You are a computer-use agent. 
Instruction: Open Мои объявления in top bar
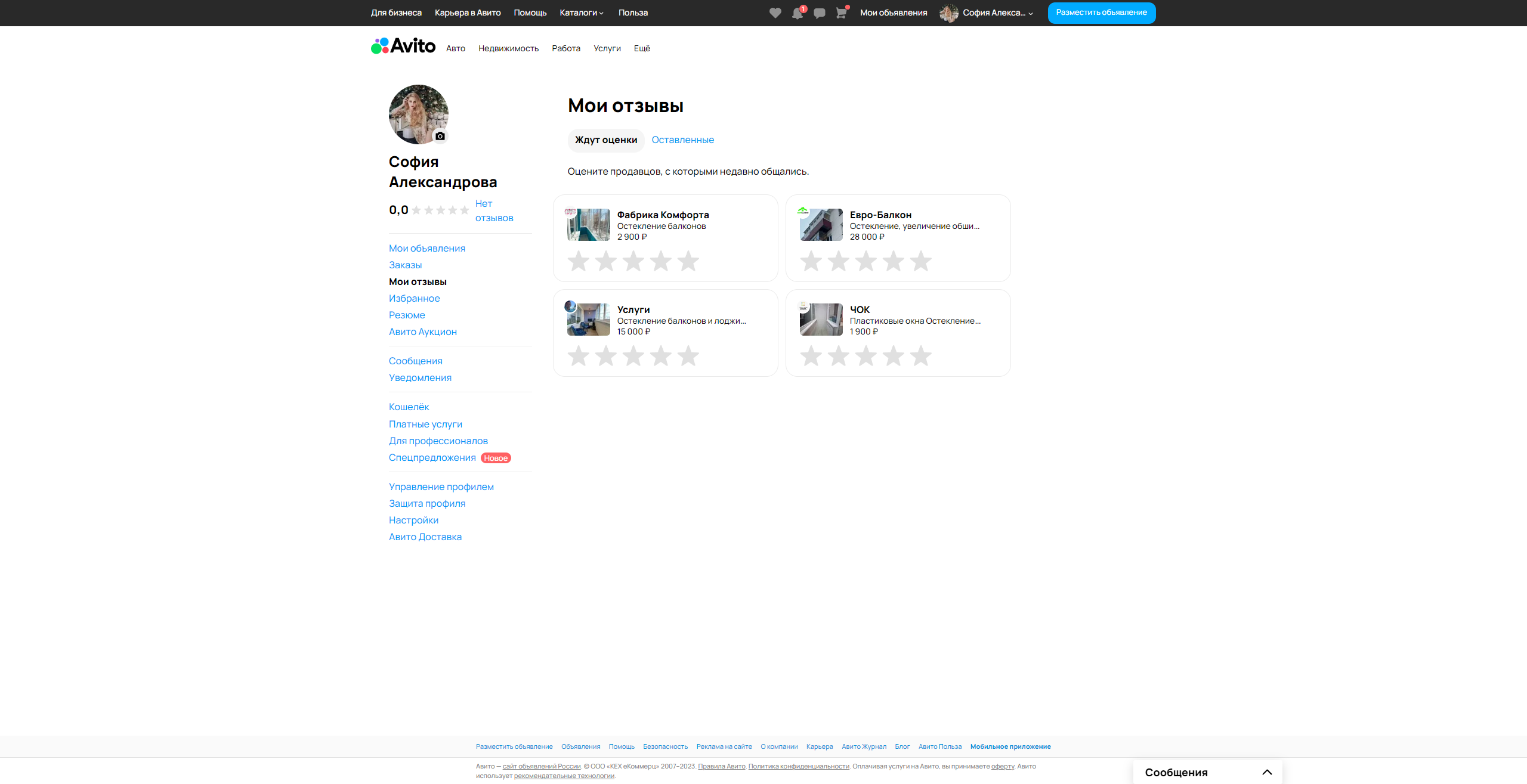click(x=894, y=13)
